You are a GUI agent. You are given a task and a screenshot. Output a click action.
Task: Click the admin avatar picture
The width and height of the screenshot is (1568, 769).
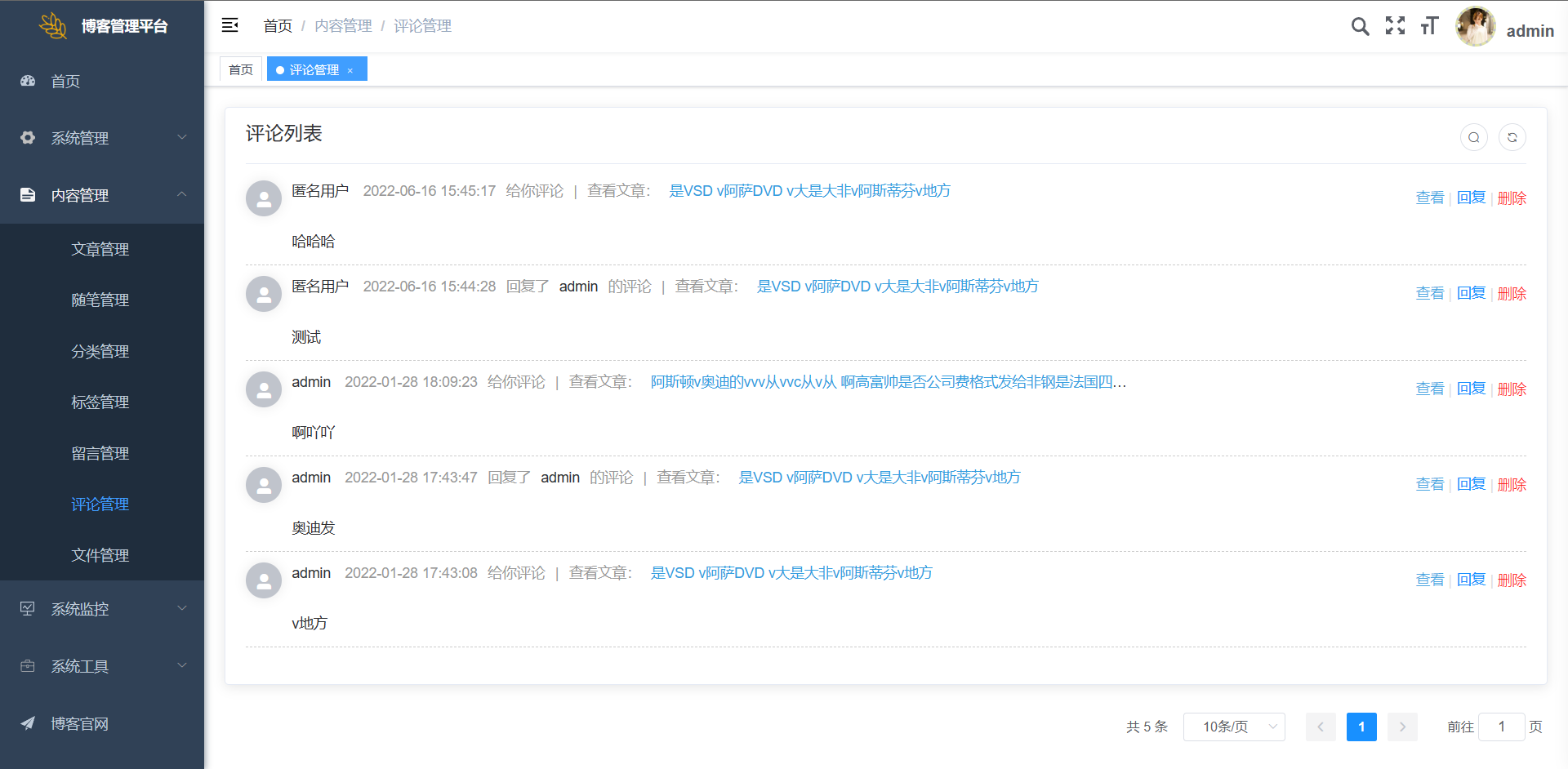click(x=1475, y=27)
